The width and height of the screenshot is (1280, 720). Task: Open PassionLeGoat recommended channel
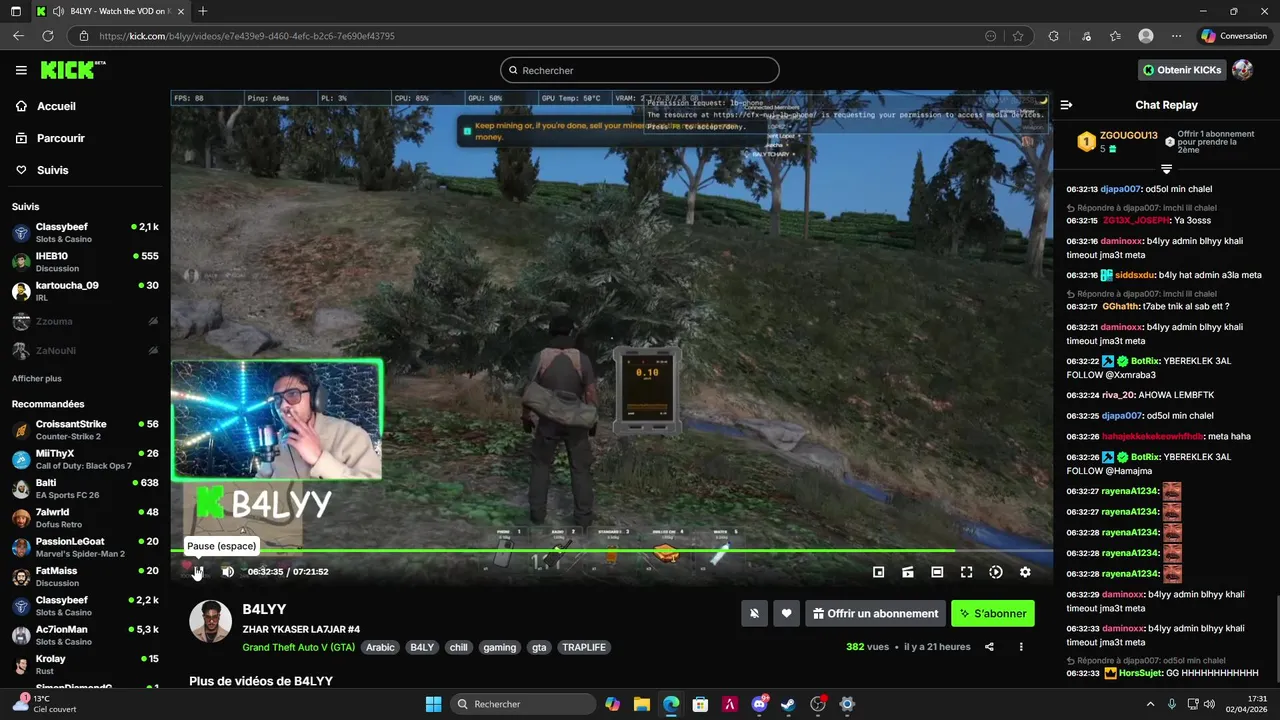tap(85, 547)
